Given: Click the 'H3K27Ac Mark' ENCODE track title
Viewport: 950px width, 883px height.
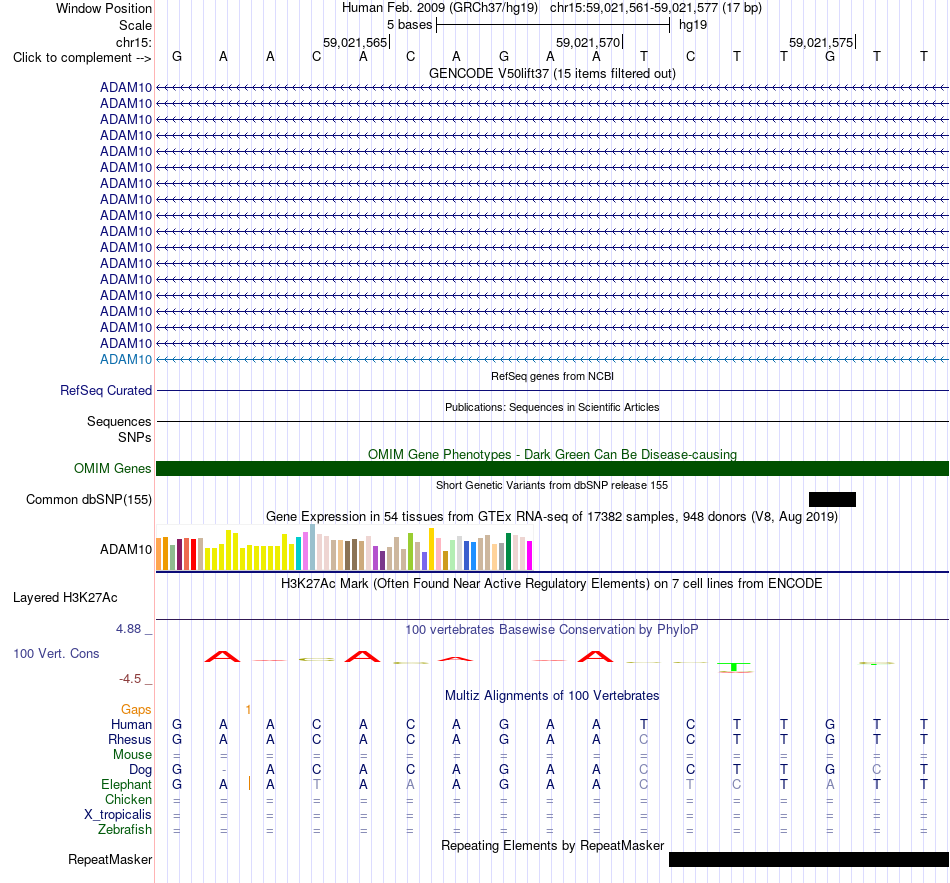Looking at the screenshot, I should pos(552,584).
